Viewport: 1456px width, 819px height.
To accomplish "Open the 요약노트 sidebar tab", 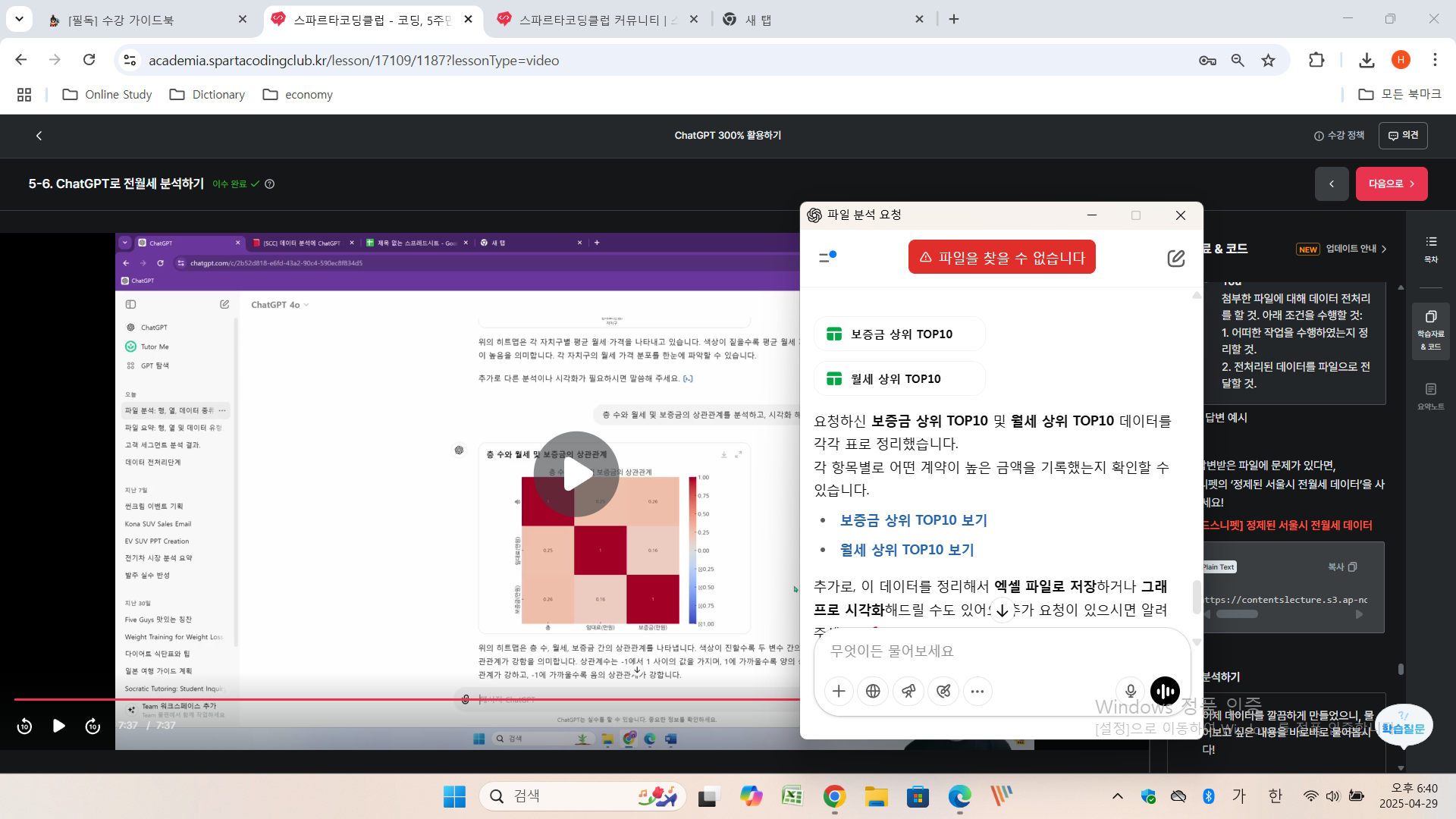I will [x=1431, y=396].
